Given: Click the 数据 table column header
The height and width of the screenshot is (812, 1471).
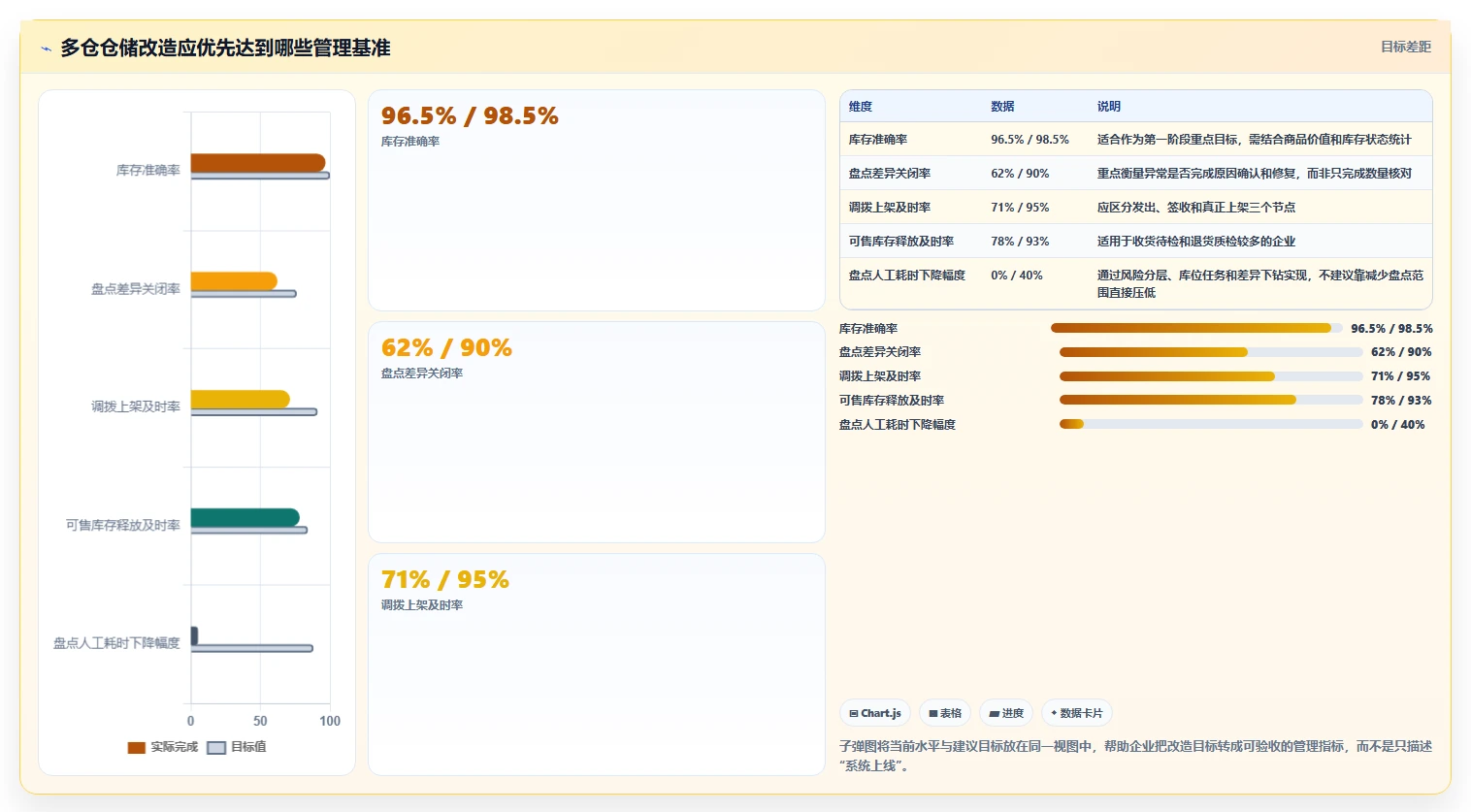Looking at the screenshot, I should (1002, 107).
